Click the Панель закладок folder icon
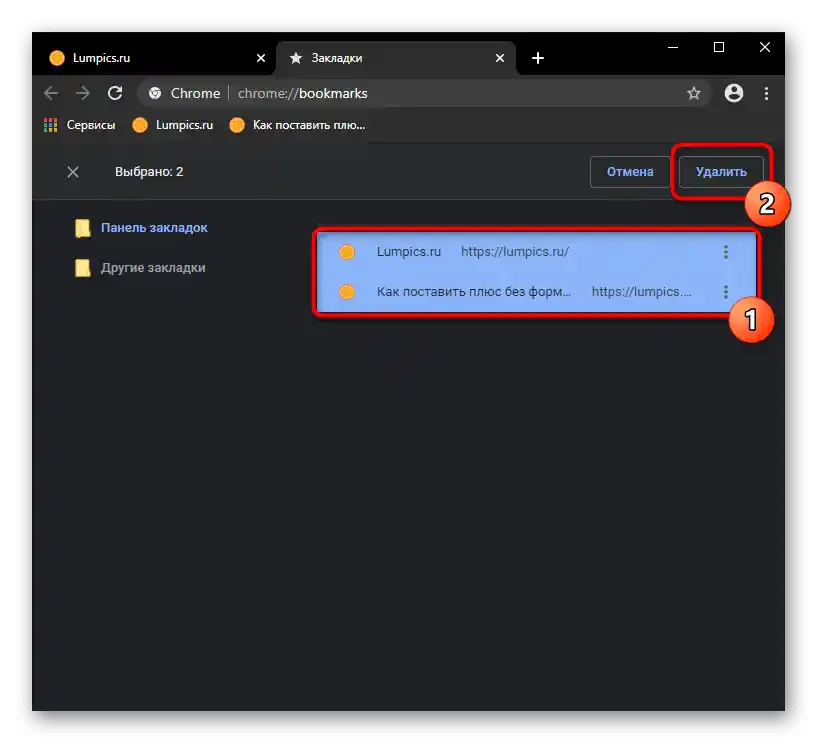817x743 pixels. [x=82, y=228]
